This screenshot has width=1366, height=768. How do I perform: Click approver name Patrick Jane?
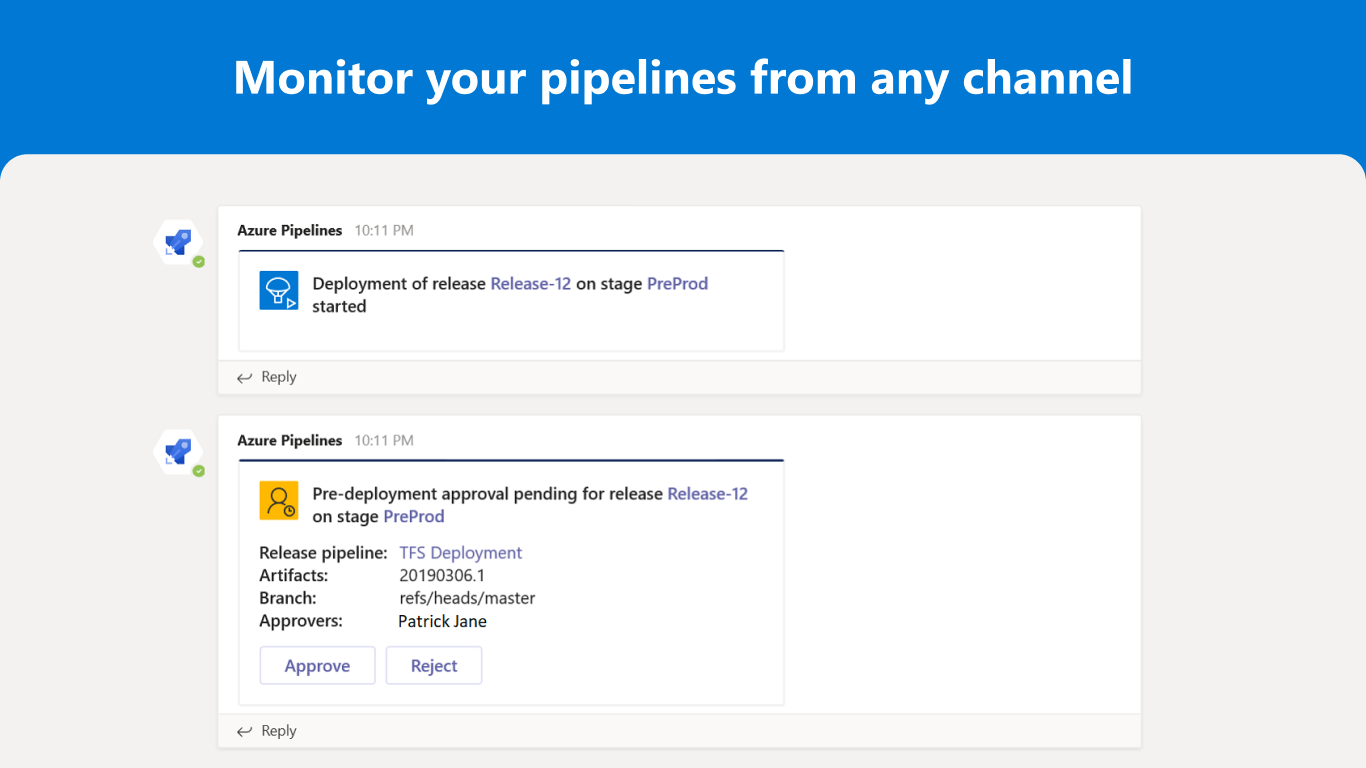pyautogui.click(x=442, y=622)
